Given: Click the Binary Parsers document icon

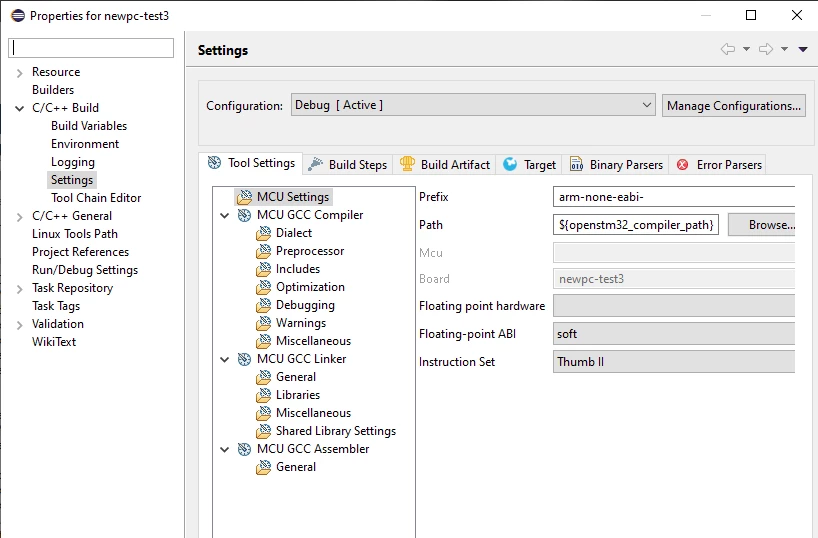Looking at the screenshot, I should tap(576, 164).
